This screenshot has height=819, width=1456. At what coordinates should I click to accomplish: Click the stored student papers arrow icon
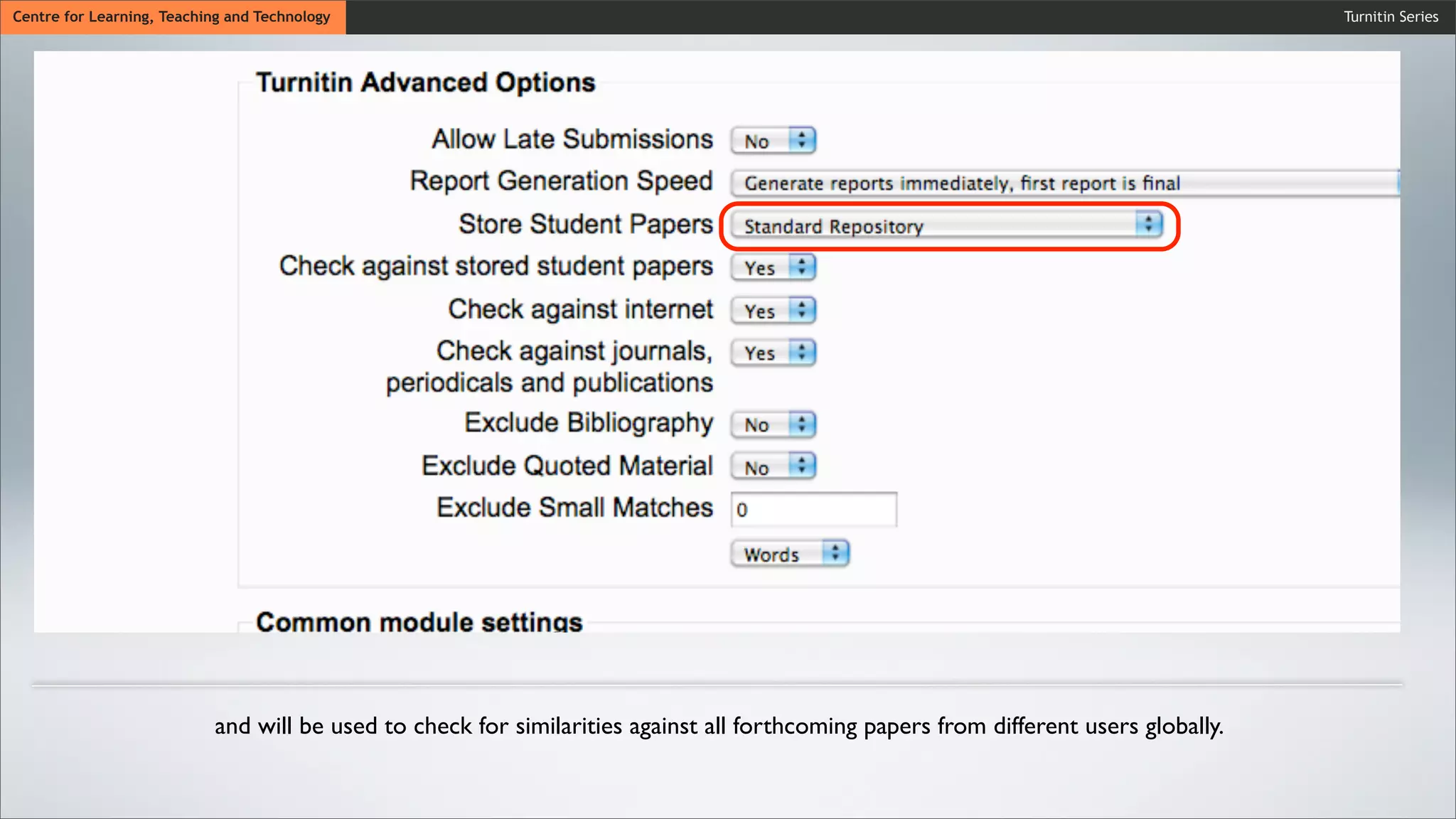tap(802, 267)
